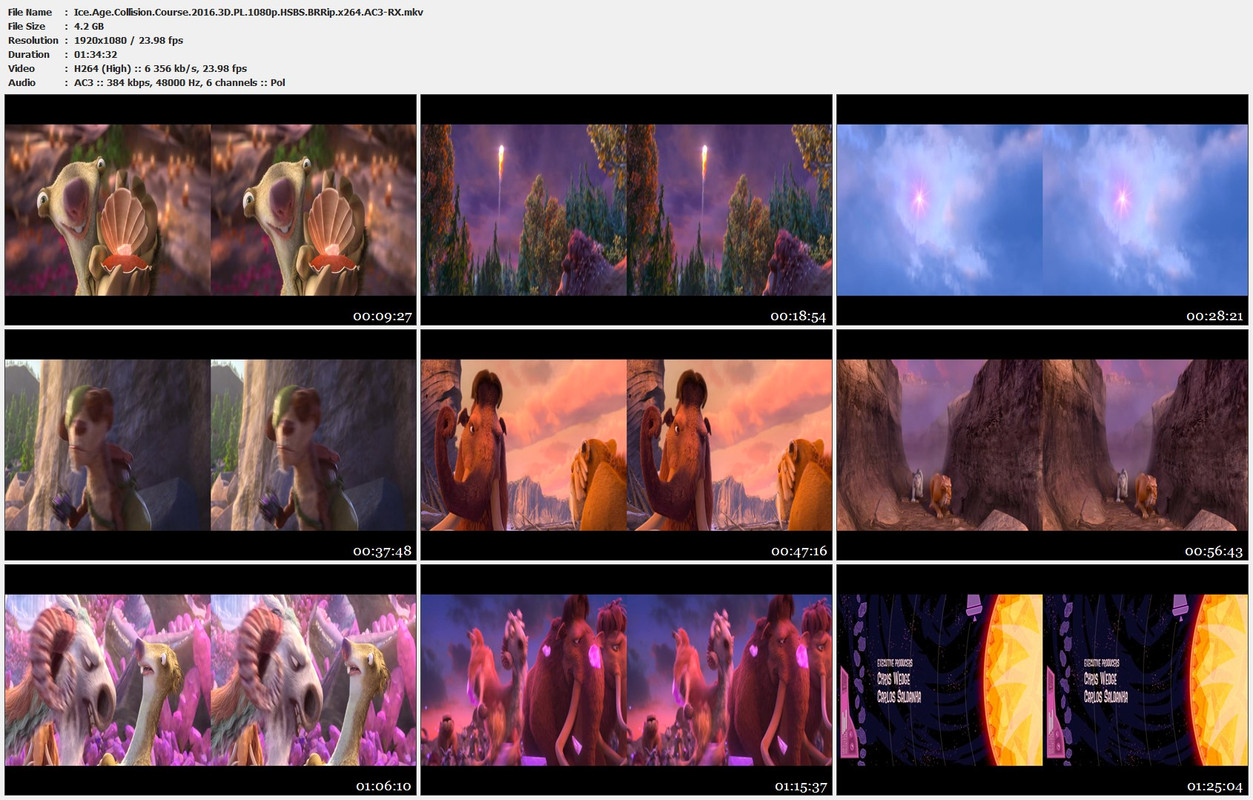Screen dimensions: 1253x800
Task: Click the video codec line H264 (High)
Action: (x=160, y=68)
